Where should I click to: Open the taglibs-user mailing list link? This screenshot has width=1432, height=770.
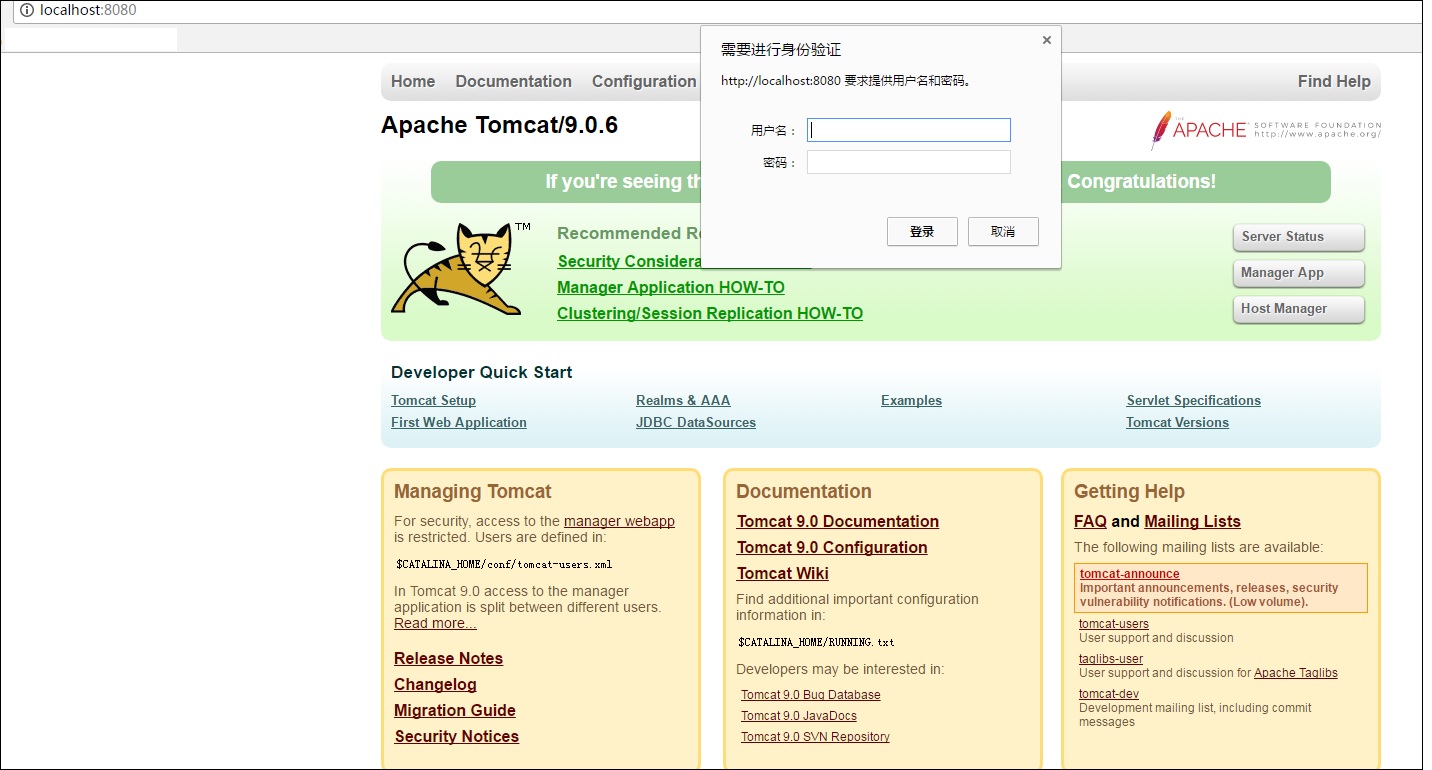coord(1111,659)
